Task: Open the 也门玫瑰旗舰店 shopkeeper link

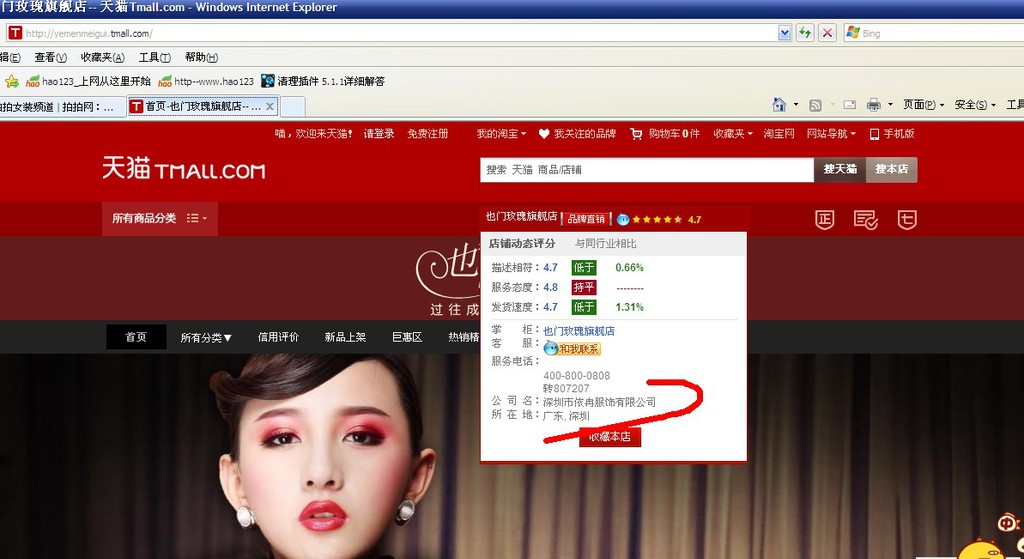Action: click(x=578, y=331)
